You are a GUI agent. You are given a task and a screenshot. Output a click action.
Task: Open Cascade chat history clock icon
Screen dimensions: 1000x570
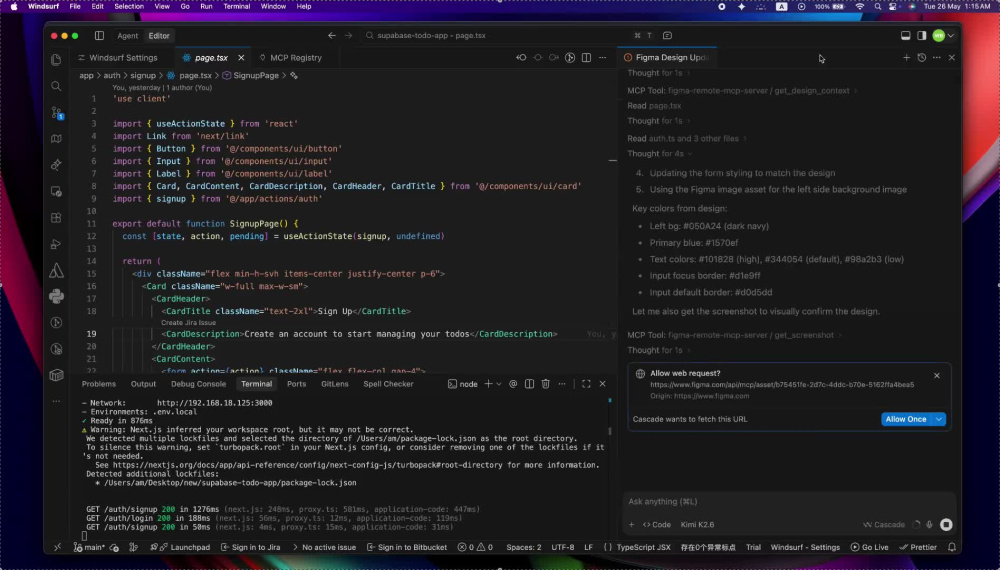click(x=922, y=57)
